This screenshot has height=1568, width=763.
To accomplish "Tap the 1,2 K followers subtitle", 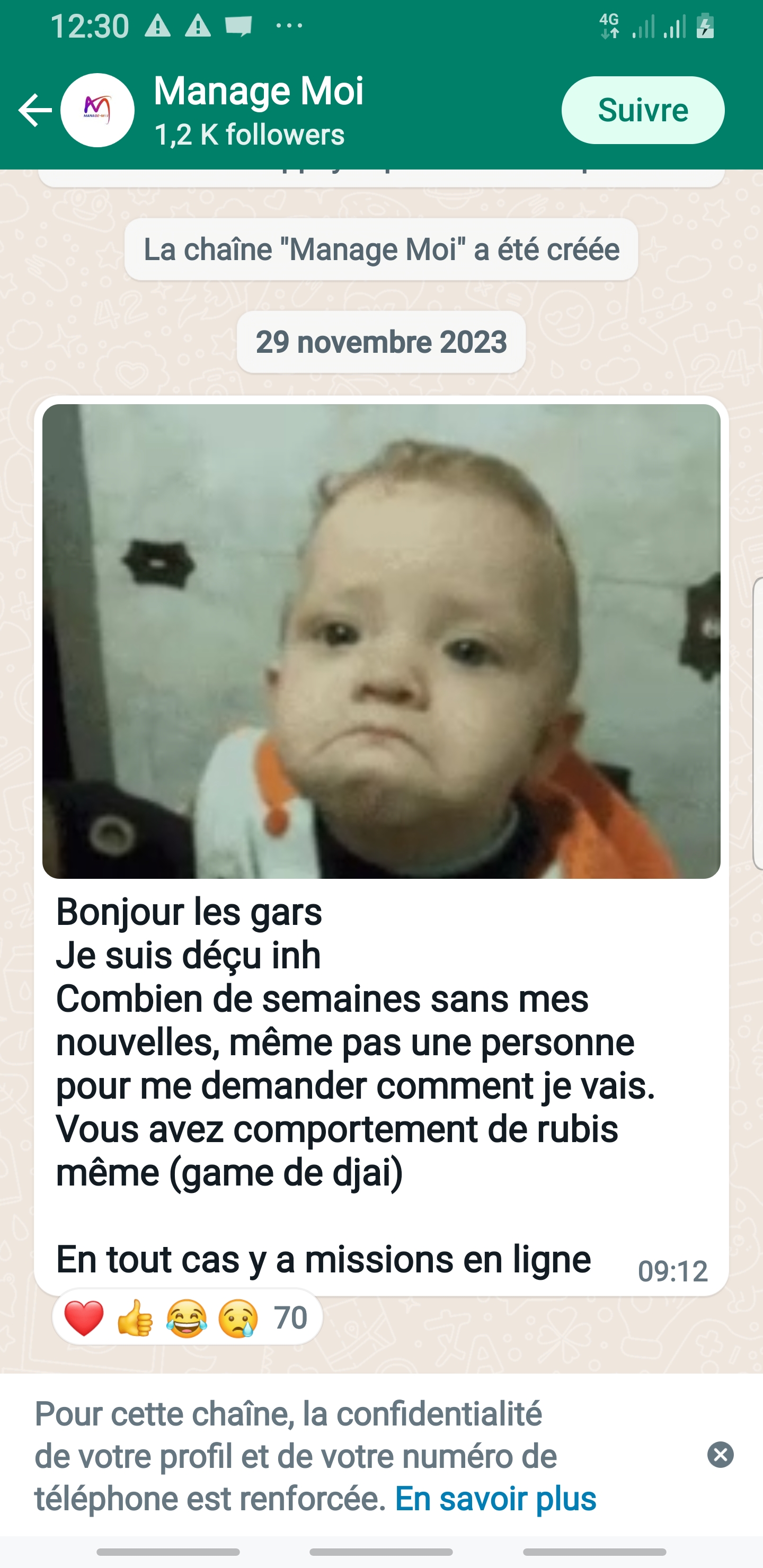I will pyautogui.click(x=250, y=135).
